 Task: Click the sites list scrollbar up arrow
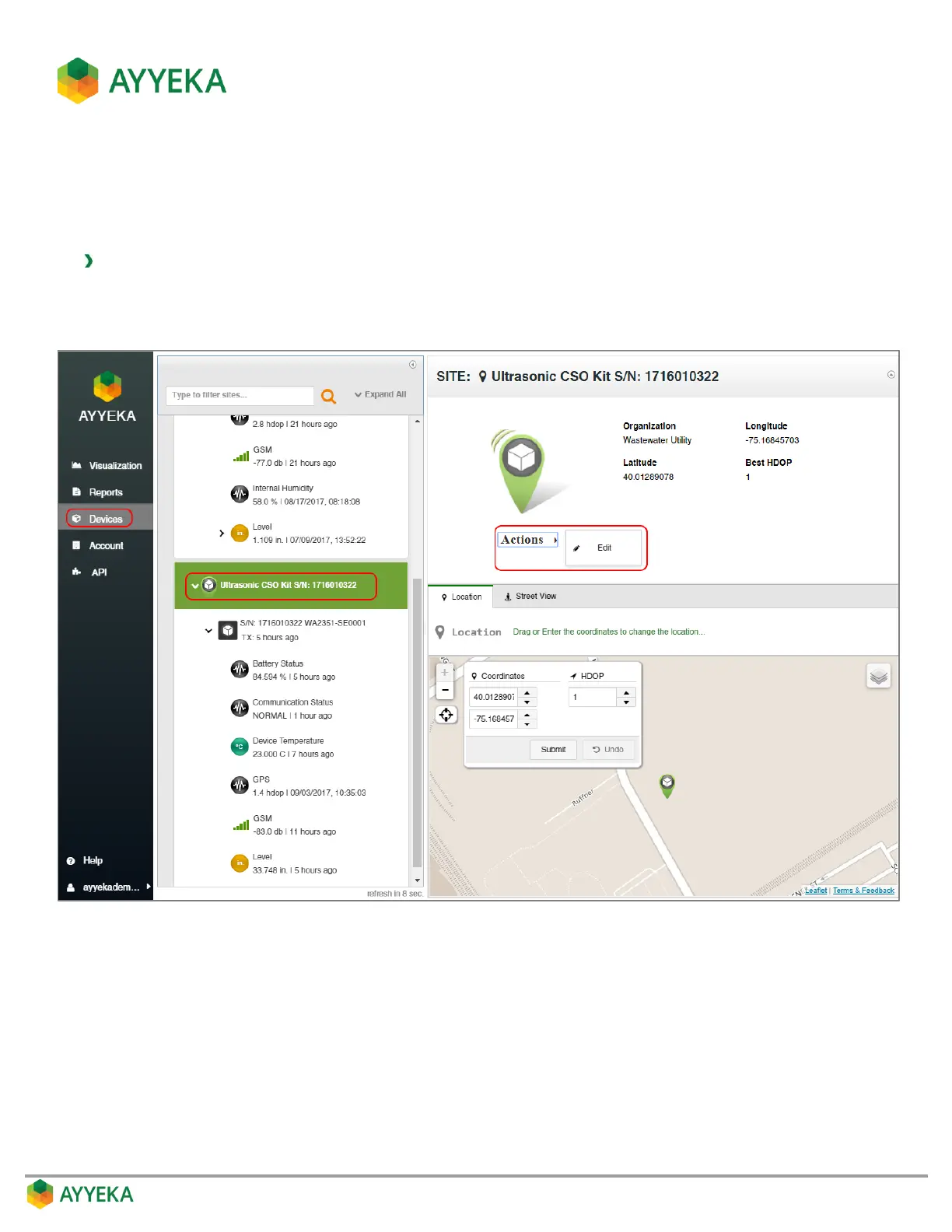418,421
